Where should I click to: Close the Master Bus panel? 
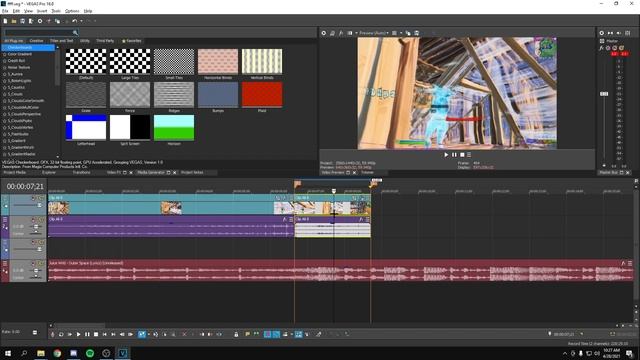(628, 173)
